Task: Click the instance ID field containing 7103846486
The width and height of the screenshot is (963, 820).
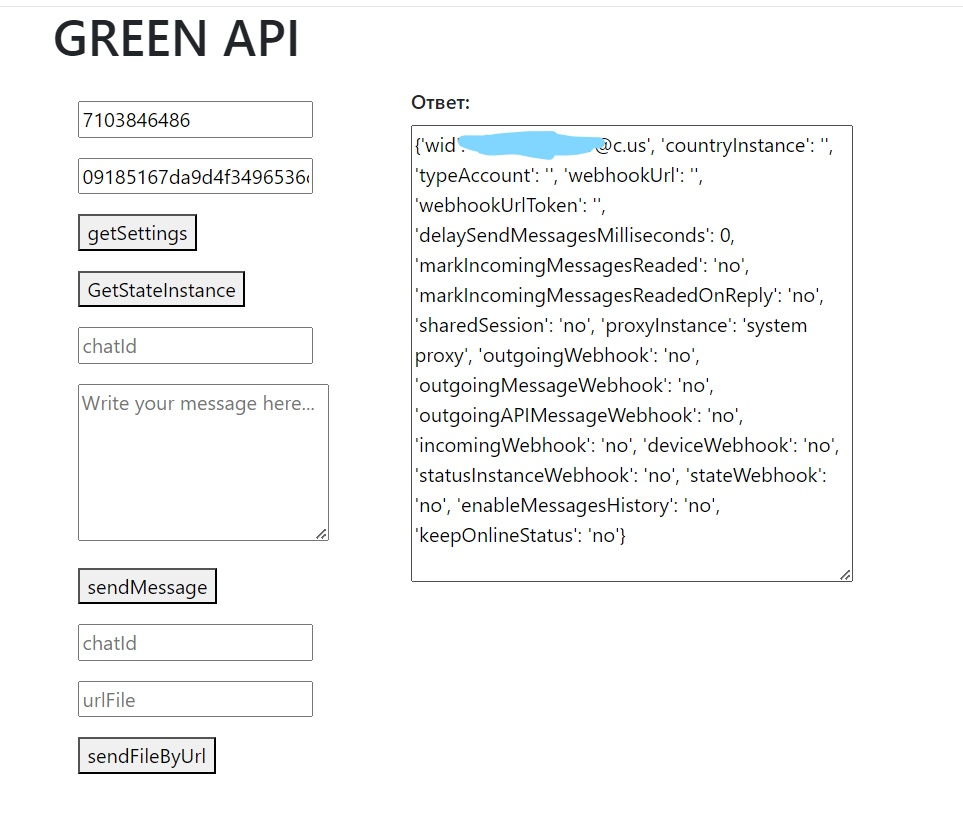Action: 195,120
